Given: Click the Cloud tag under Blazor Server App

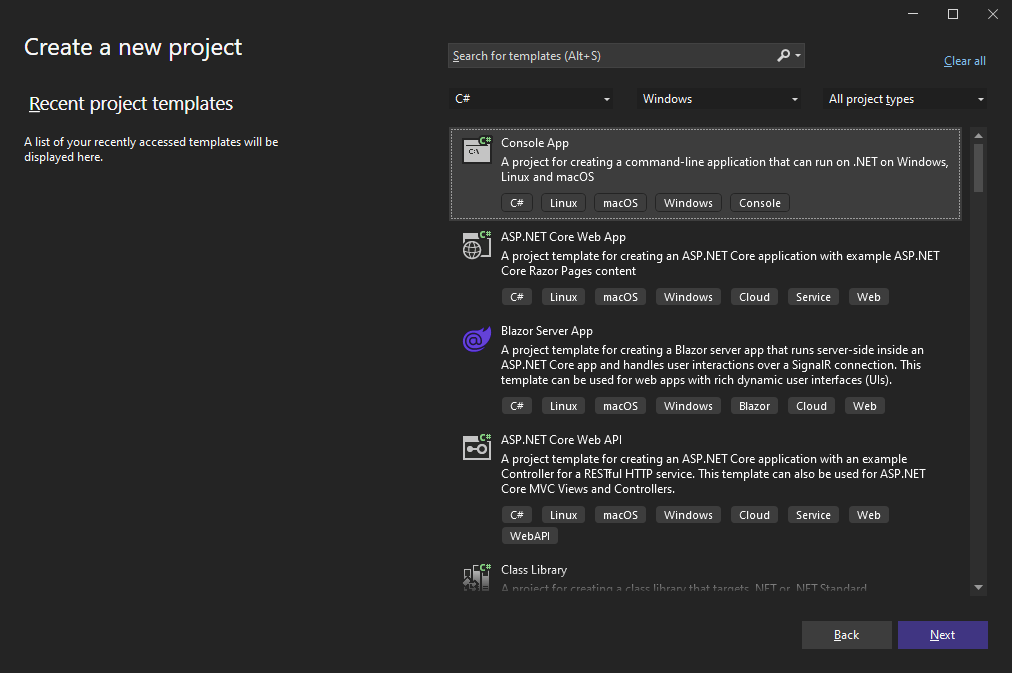Looking at the screenshot, I should [811, 406].
